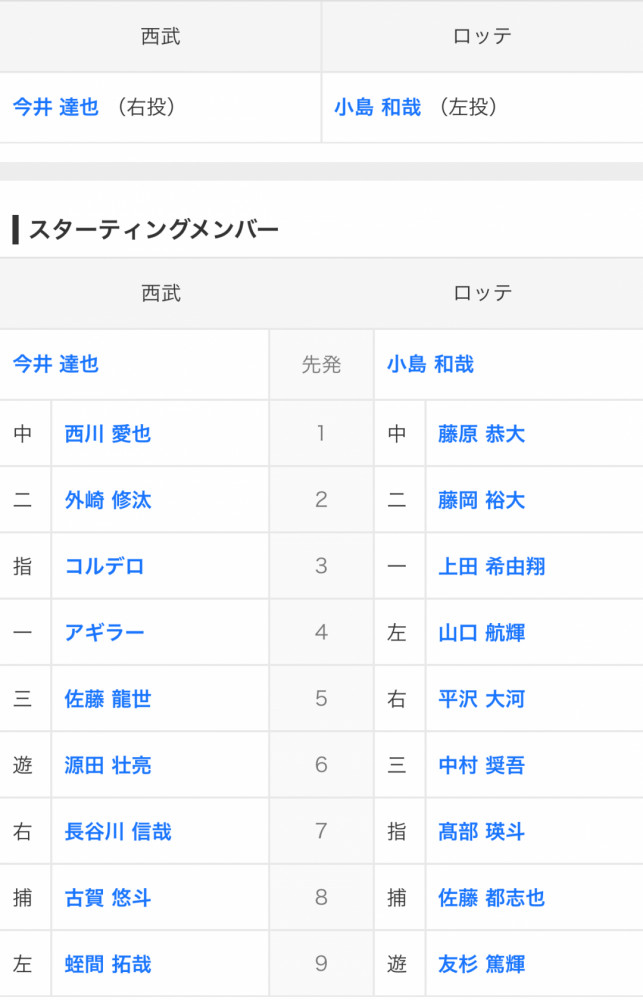Open pitcher 今井 達也 (右投) link
643x1000 pixels.
pyautogui.click(x=55, y=107)
